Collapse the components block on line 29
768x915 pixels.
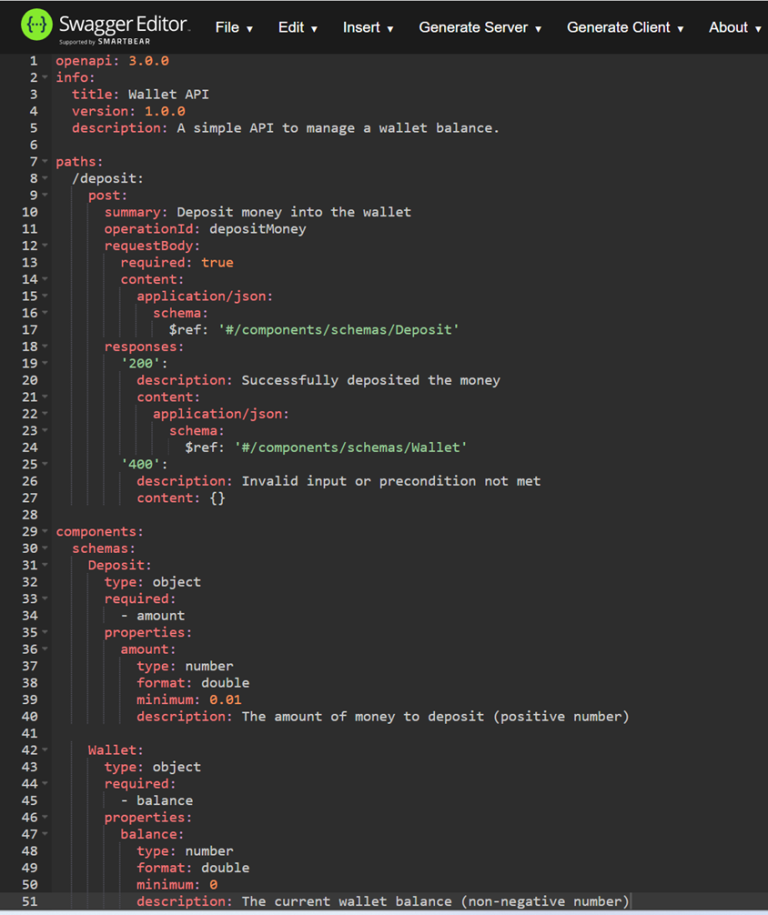(45, 532)
